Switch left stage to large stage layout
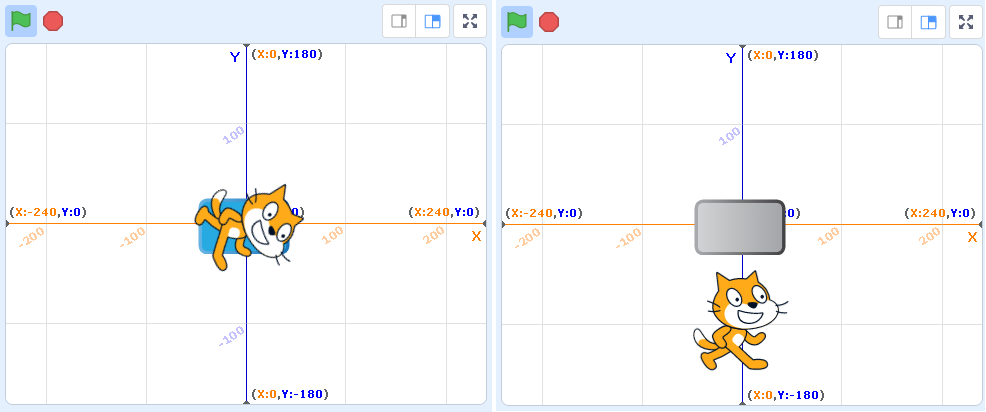Screen dimensions: 986x412 (433, 21)
